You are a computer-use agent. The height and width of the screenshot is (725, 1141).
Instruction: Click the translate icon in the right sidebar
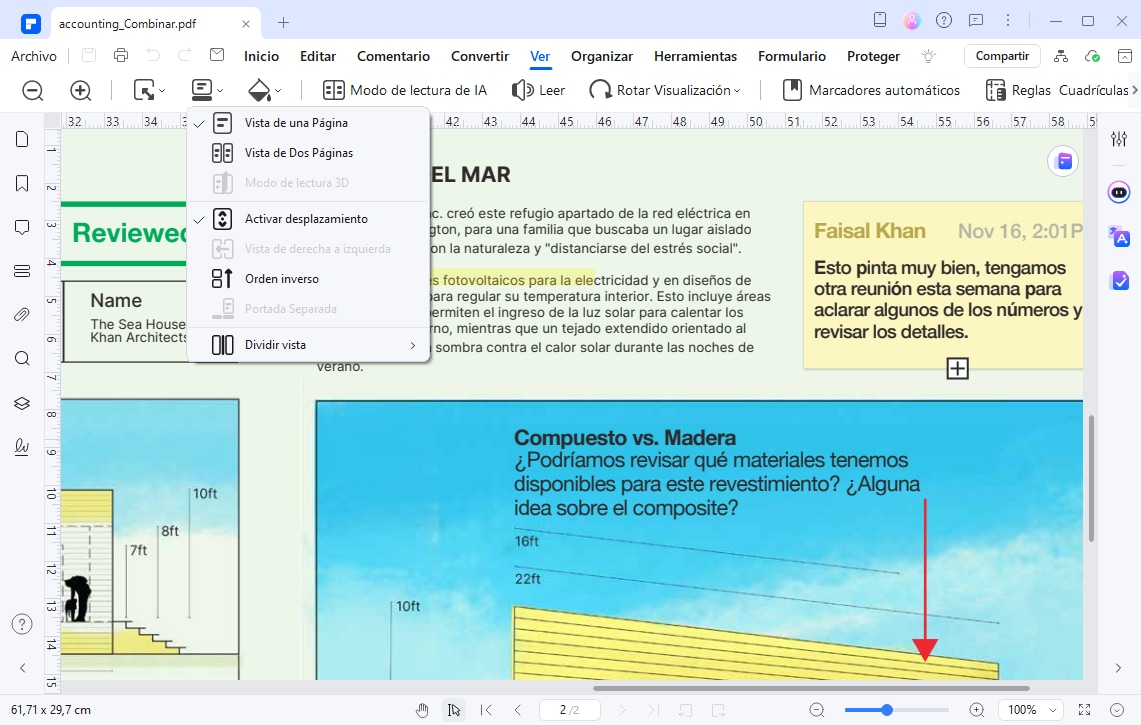point(1119,237)
